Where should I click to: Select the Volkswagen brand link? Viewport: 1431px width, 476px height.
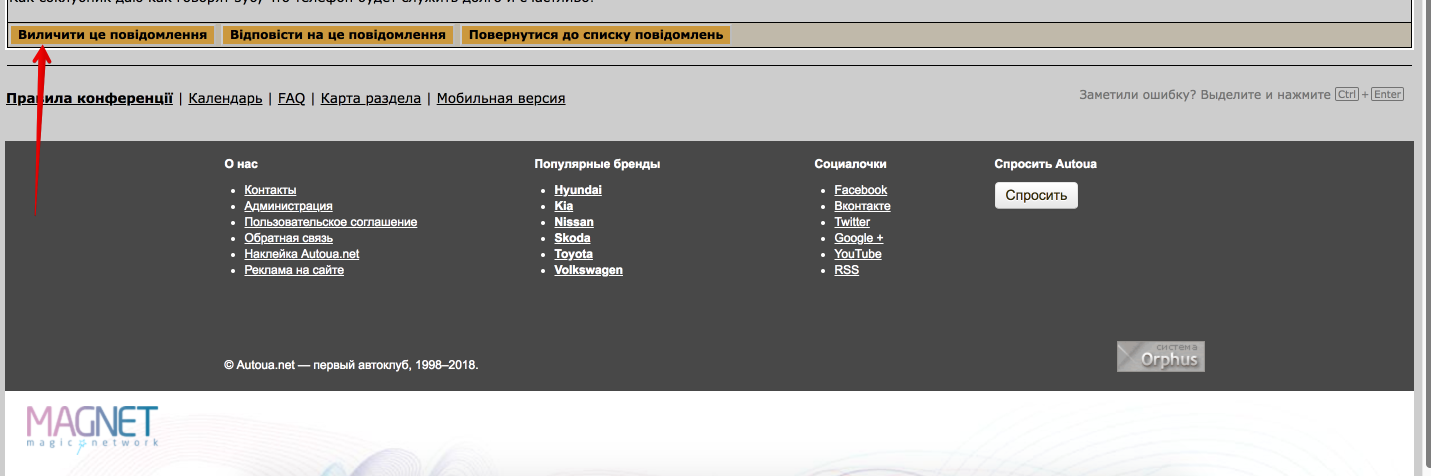(588, 270)
